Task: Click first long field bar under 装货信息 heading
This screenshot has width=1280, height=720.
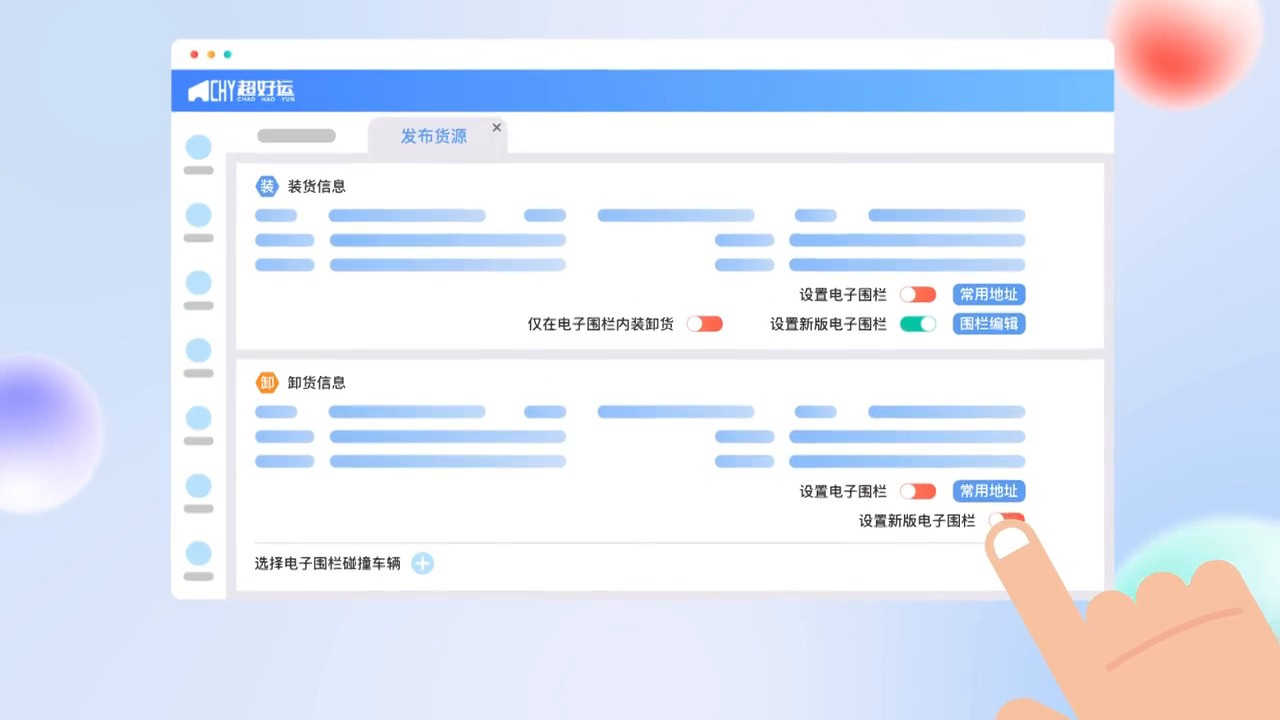Action: pyautogui.click(x=407, y=215)
